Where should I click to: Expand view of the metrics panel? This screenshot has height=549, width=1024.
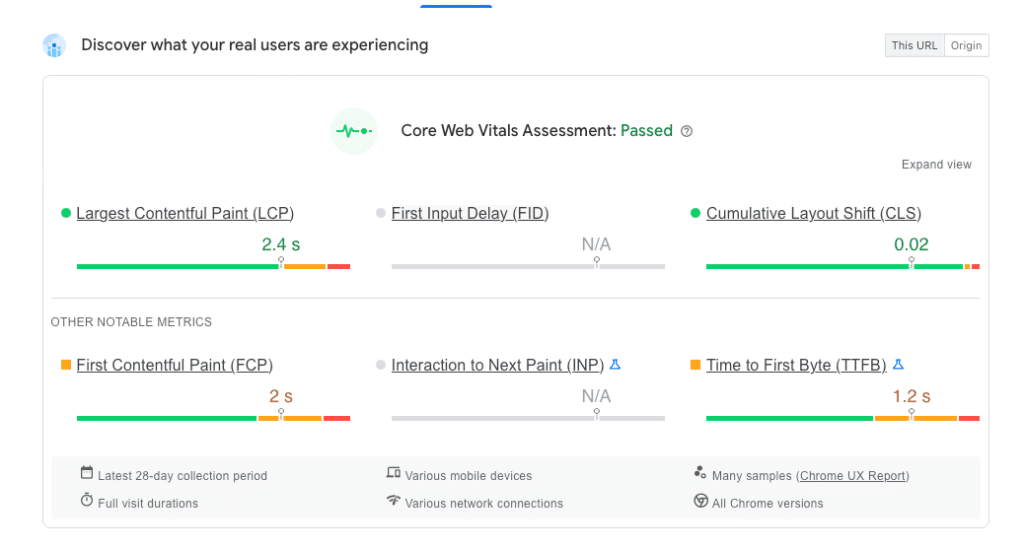click(936, 165)
